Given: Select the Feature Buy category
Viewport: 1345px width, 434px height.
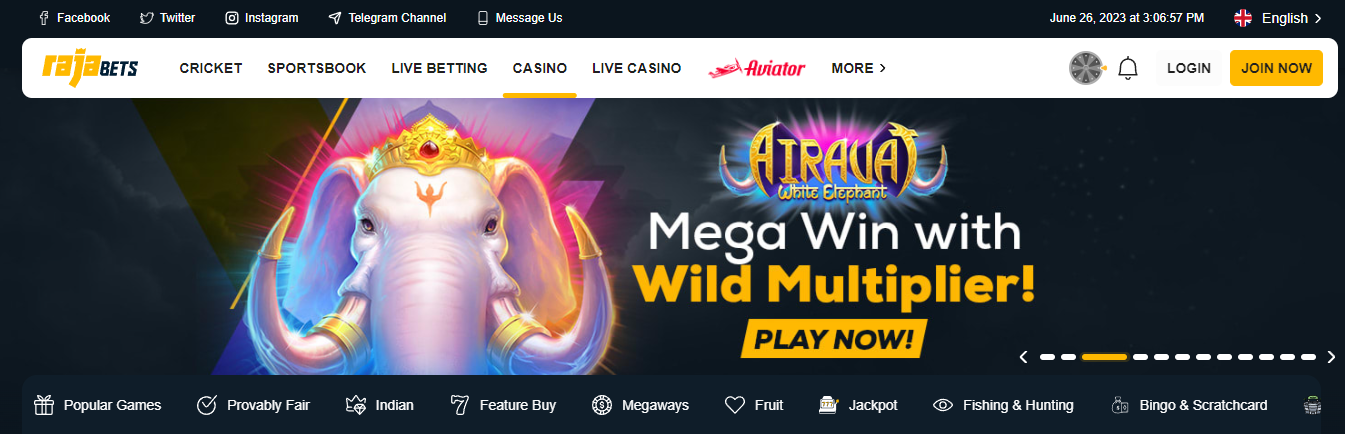Looking at the screenshot, I should coord(503,405).
